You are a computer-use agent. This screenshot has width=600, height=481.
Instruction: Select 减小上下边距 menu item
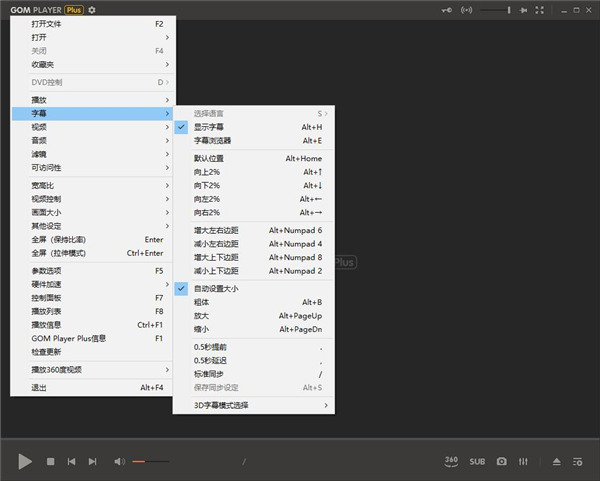254,271
